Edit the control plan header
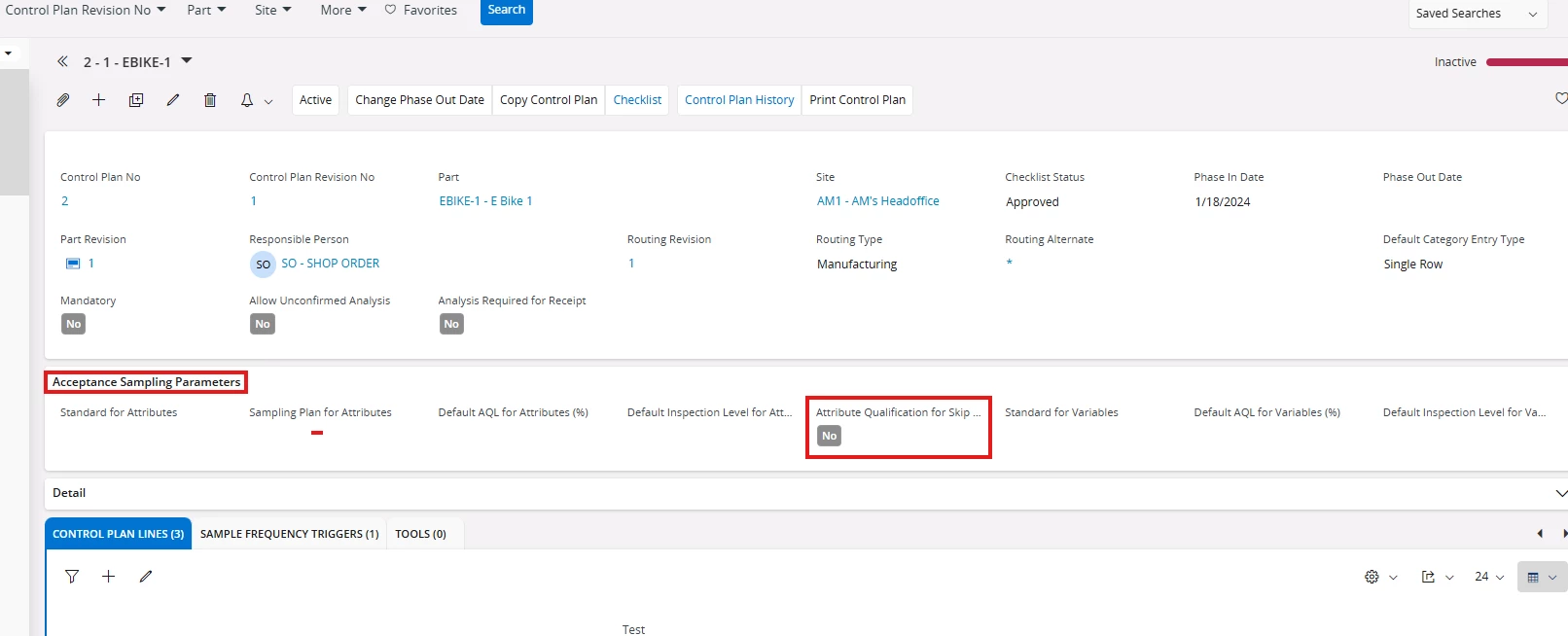The image size is (1568, 636). tap(173, 100)
